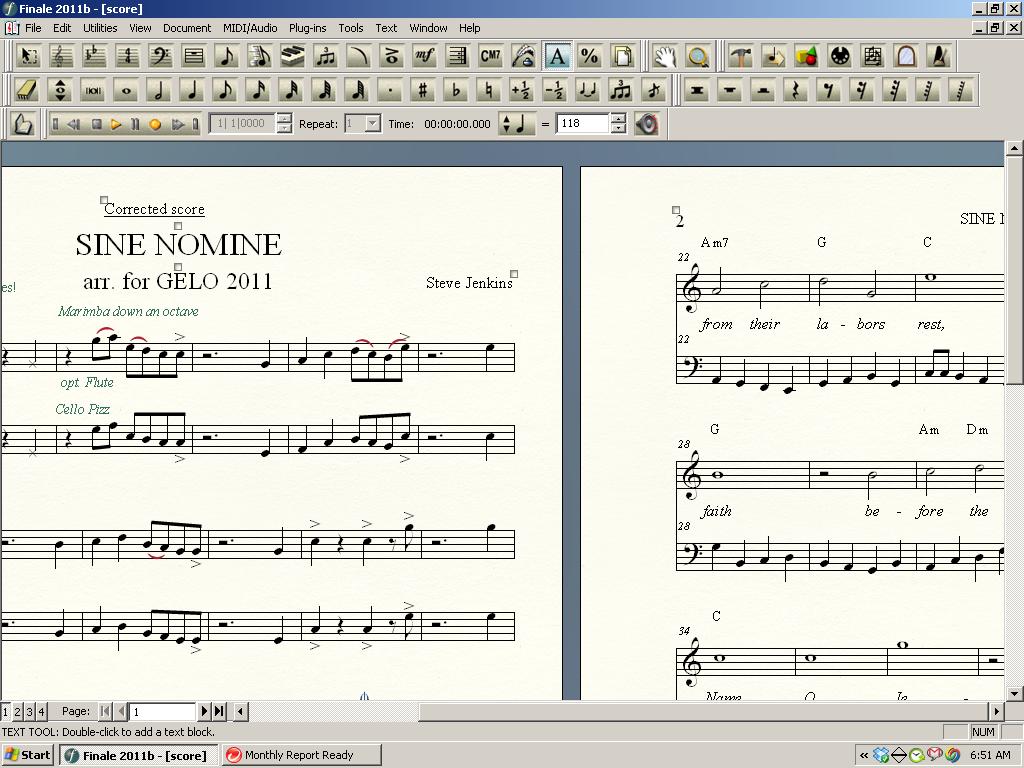The height and width of the screenshot is (768, 1024).
Task: Select the HyperScribe keyboard tool
Action: click(293, 56)
